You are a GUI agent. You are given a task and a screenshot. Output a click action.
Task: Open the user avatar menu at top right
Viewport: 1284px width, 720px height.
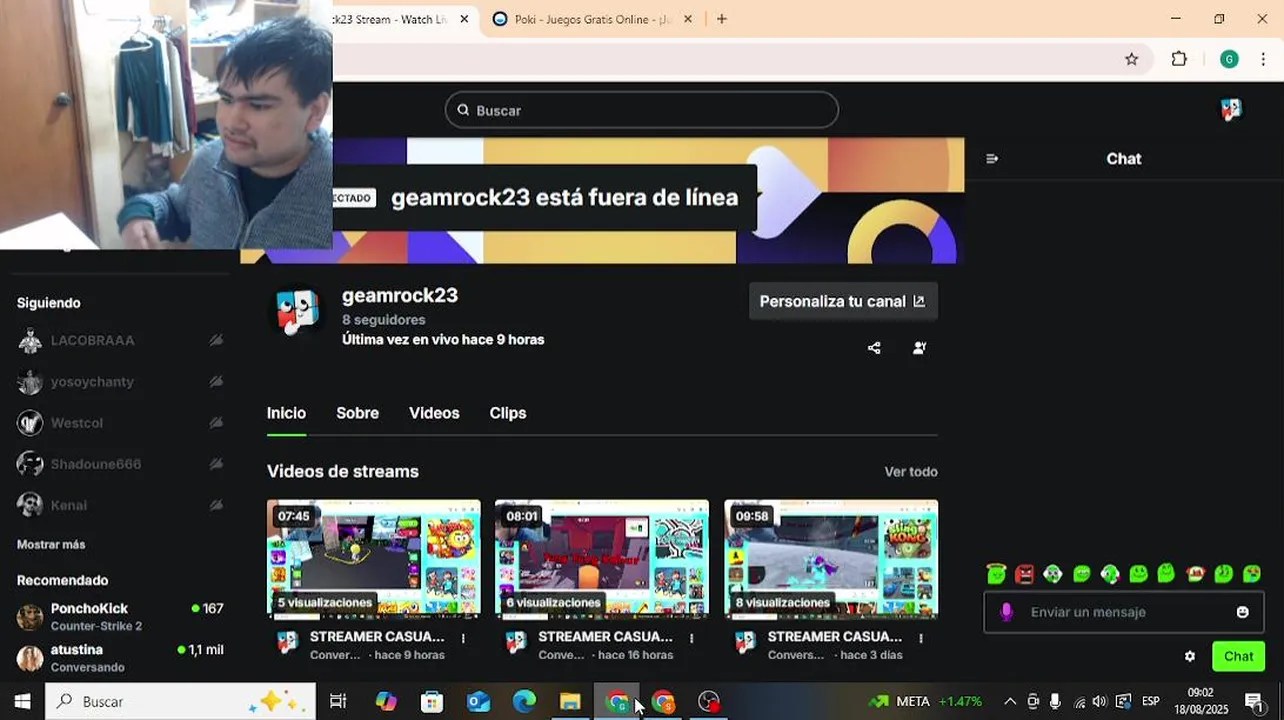pyautogui.click(x=1231, y=110)
